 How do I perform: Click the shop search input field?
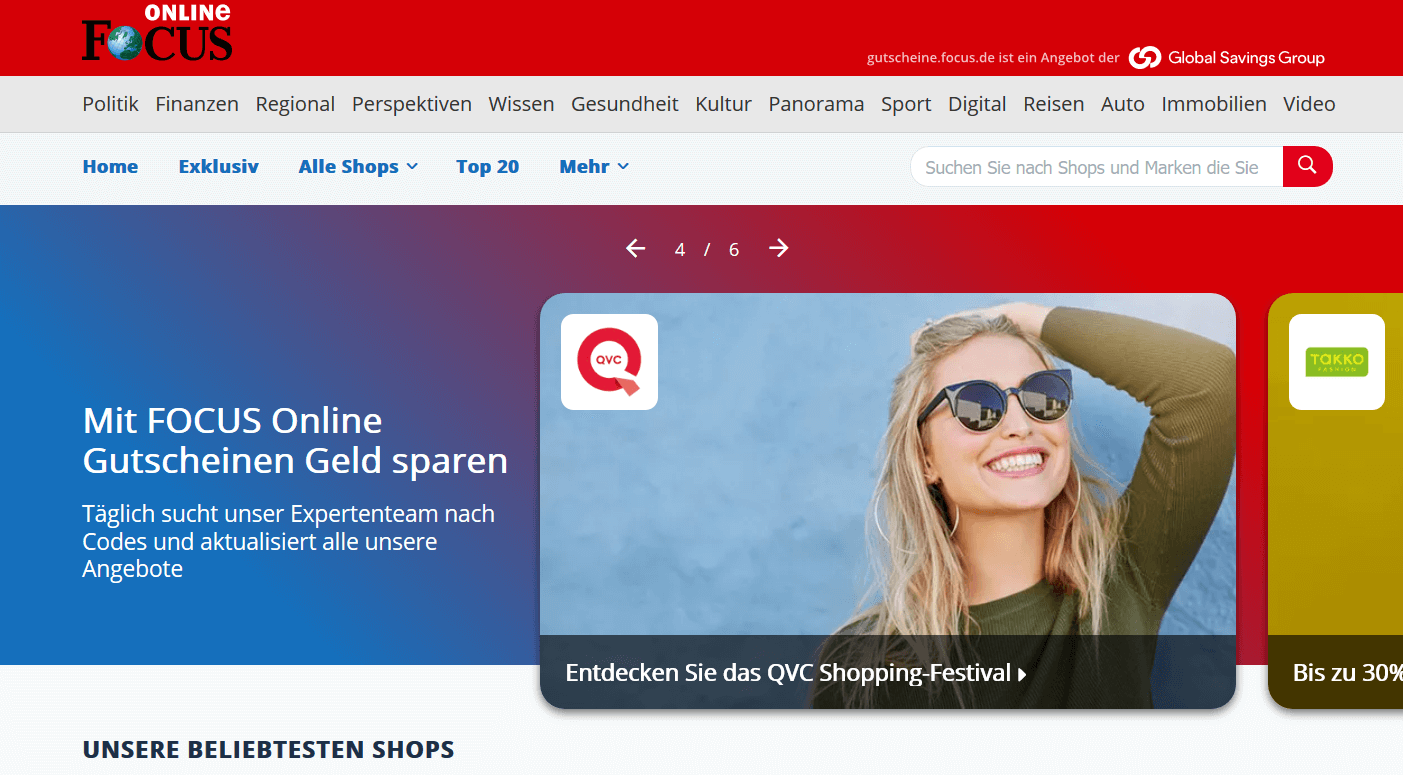click(1095, 167)
